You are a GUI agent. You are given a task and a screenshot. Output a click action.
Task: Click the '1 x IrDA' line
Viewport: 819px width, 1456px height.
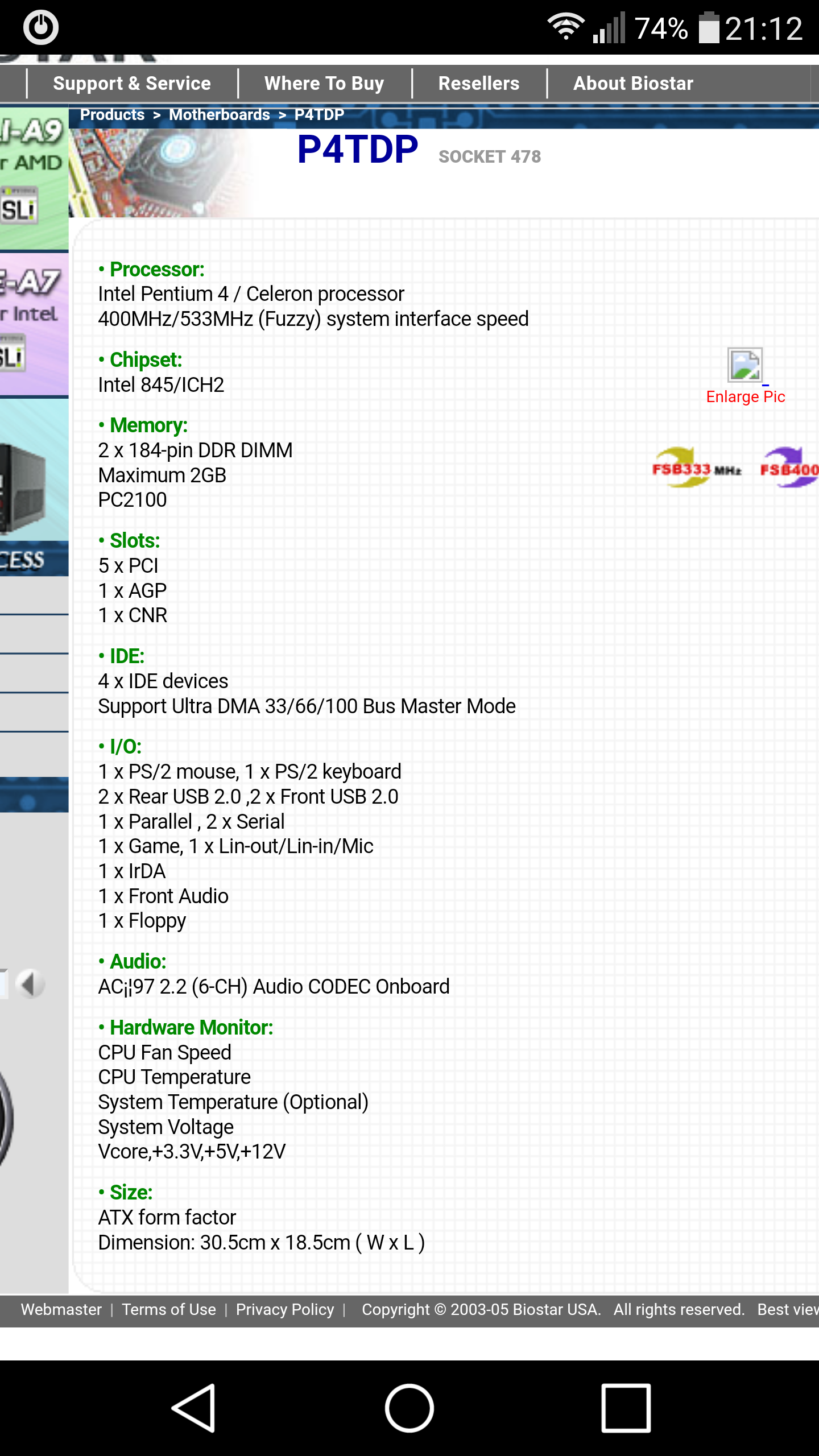tap(131, 871)
